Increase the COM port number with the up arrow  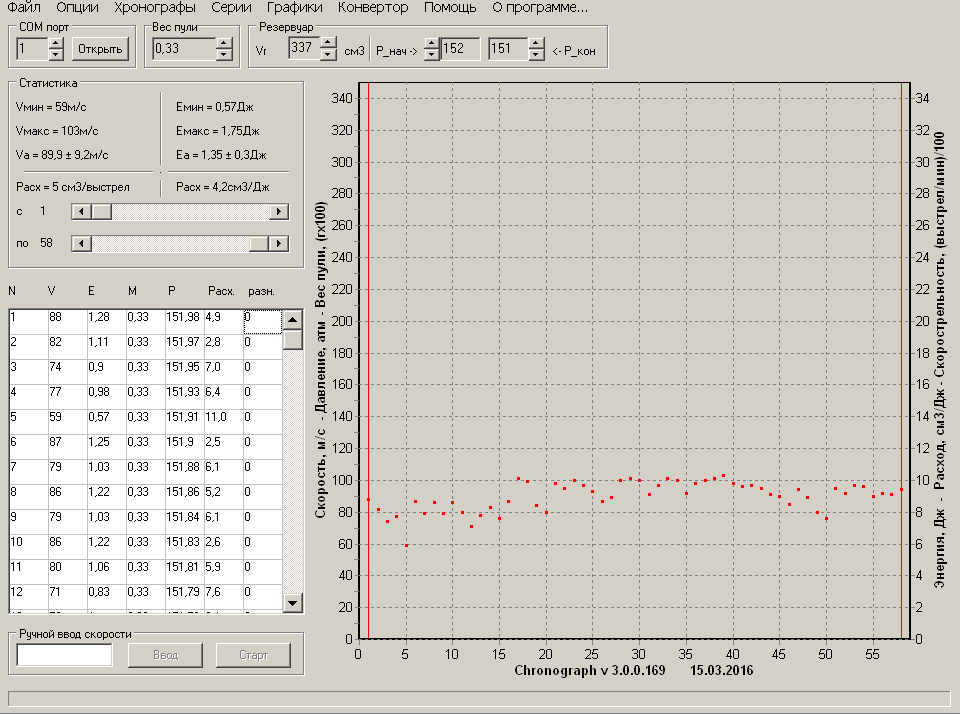55,43
